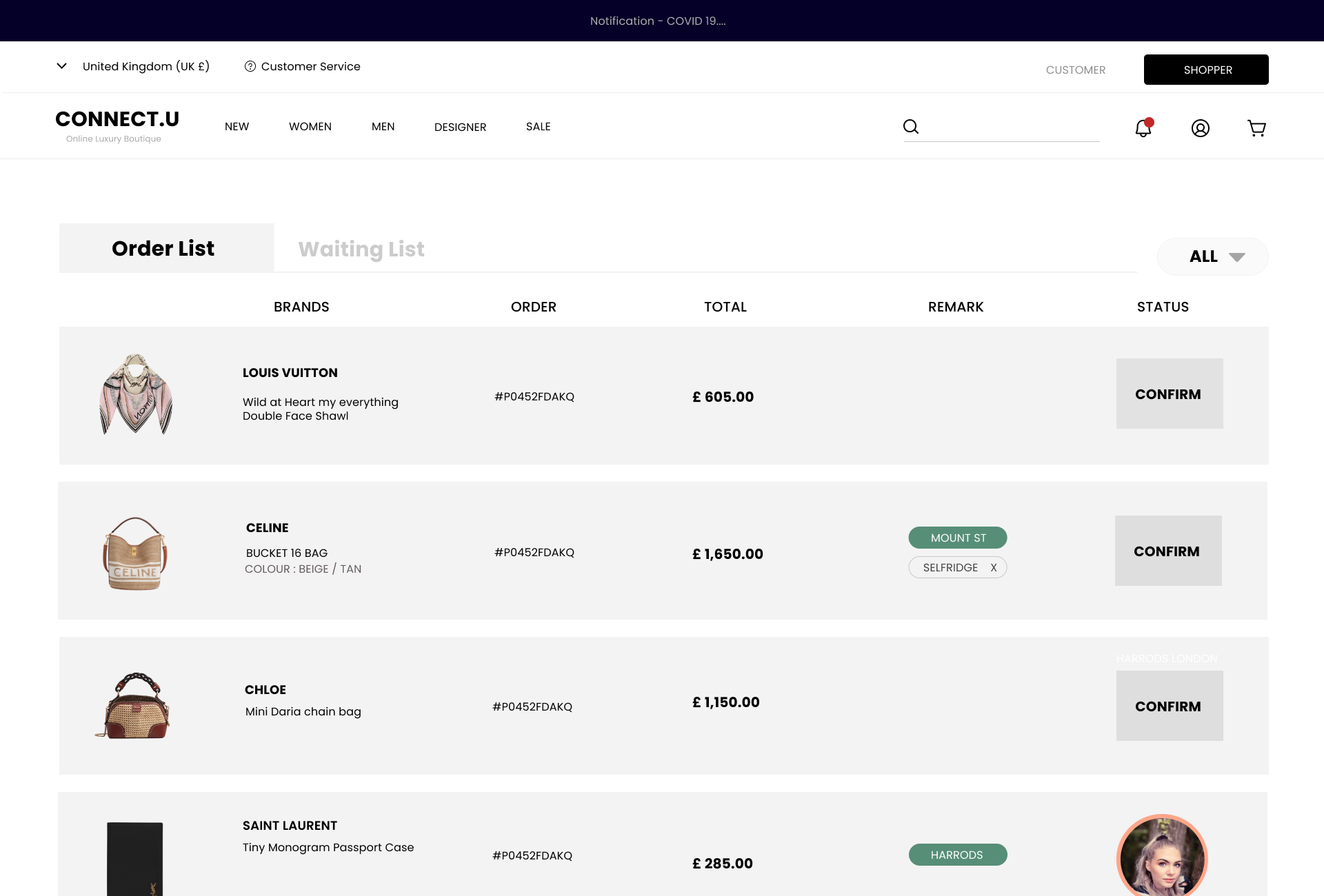Click the search magnifier icon
The height and width of the screenshot is (896, 1324).
pos(911,126)
